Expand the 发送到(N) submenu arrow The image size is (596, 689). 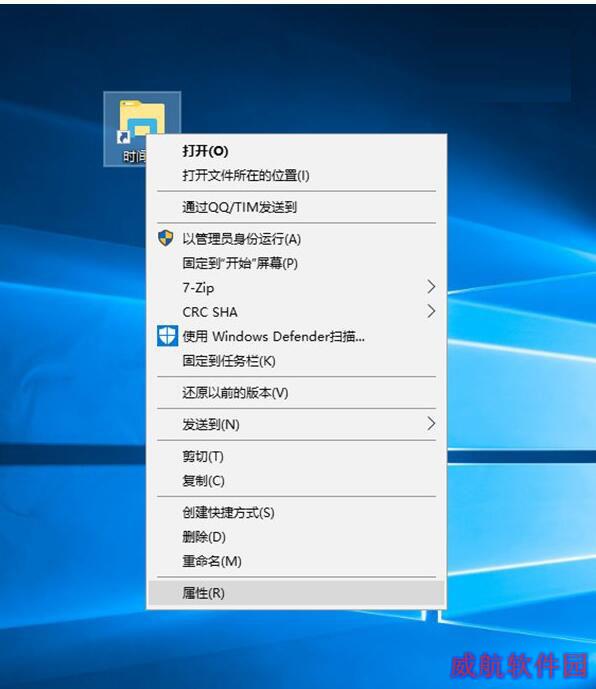[431, 424]
